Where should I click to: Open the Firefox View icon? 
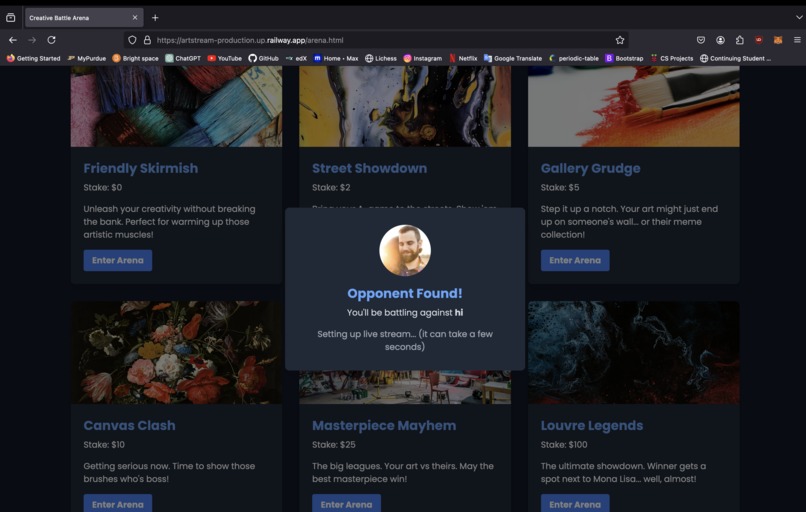click(10, 18)
